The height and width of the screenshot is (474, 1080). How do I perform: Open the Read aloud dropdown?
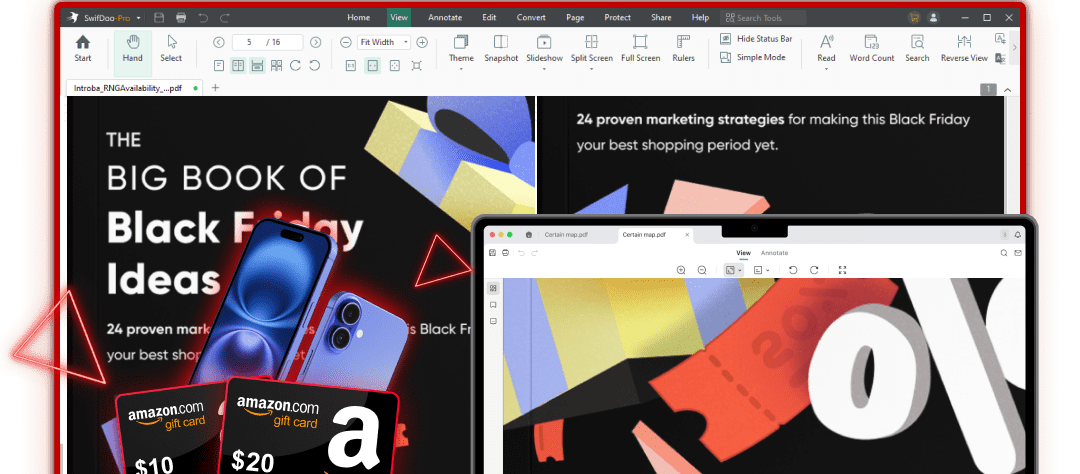(x=827, y=52)
